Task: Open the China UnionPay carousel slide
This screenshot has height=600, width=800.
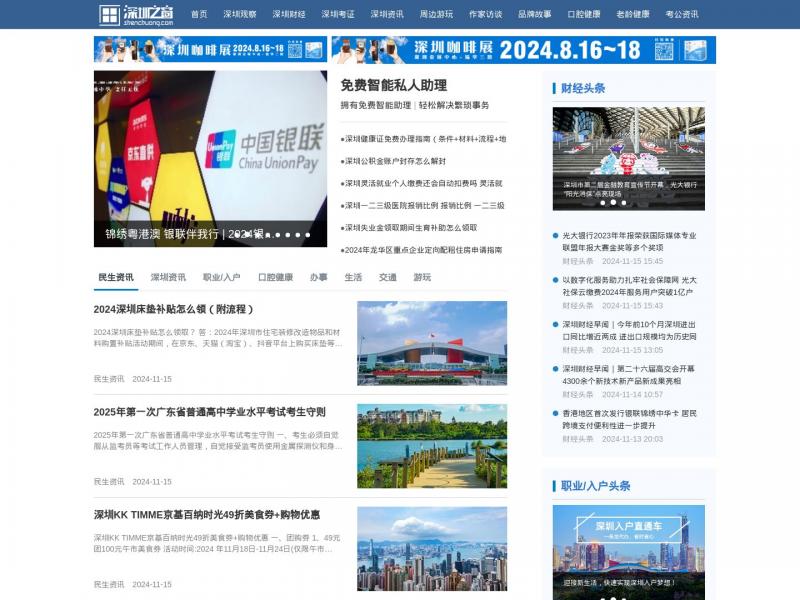Action: pos(210,158)
